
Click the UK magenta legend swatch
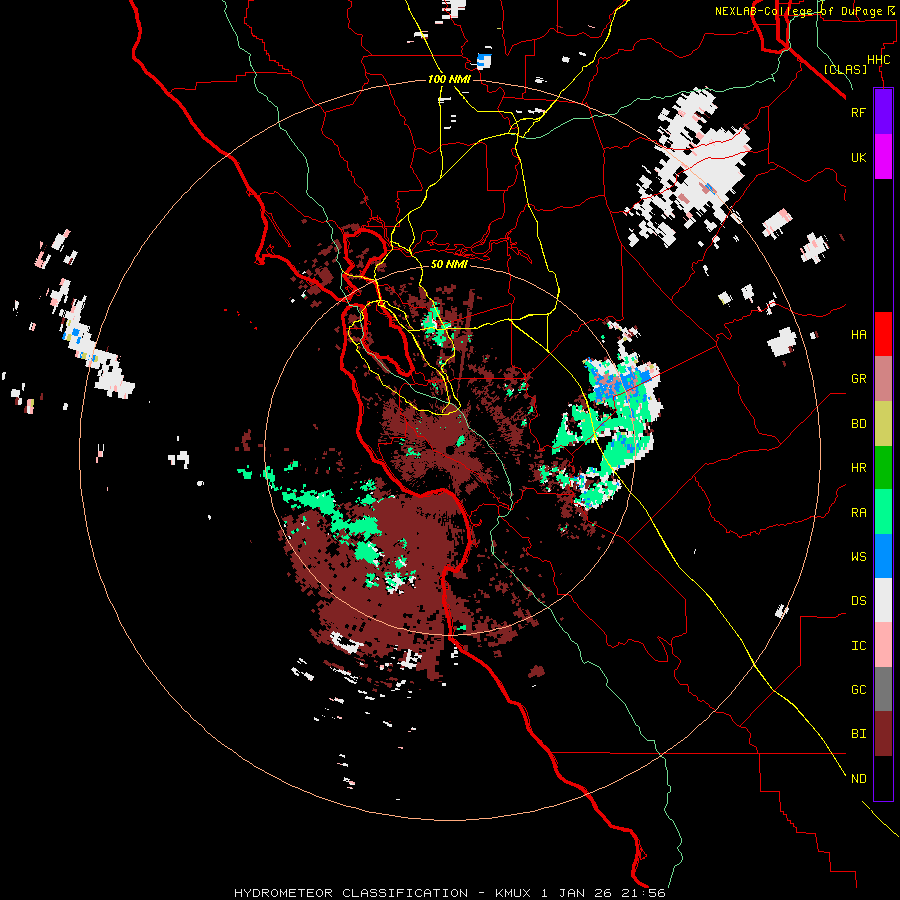[x=883, y=157]
